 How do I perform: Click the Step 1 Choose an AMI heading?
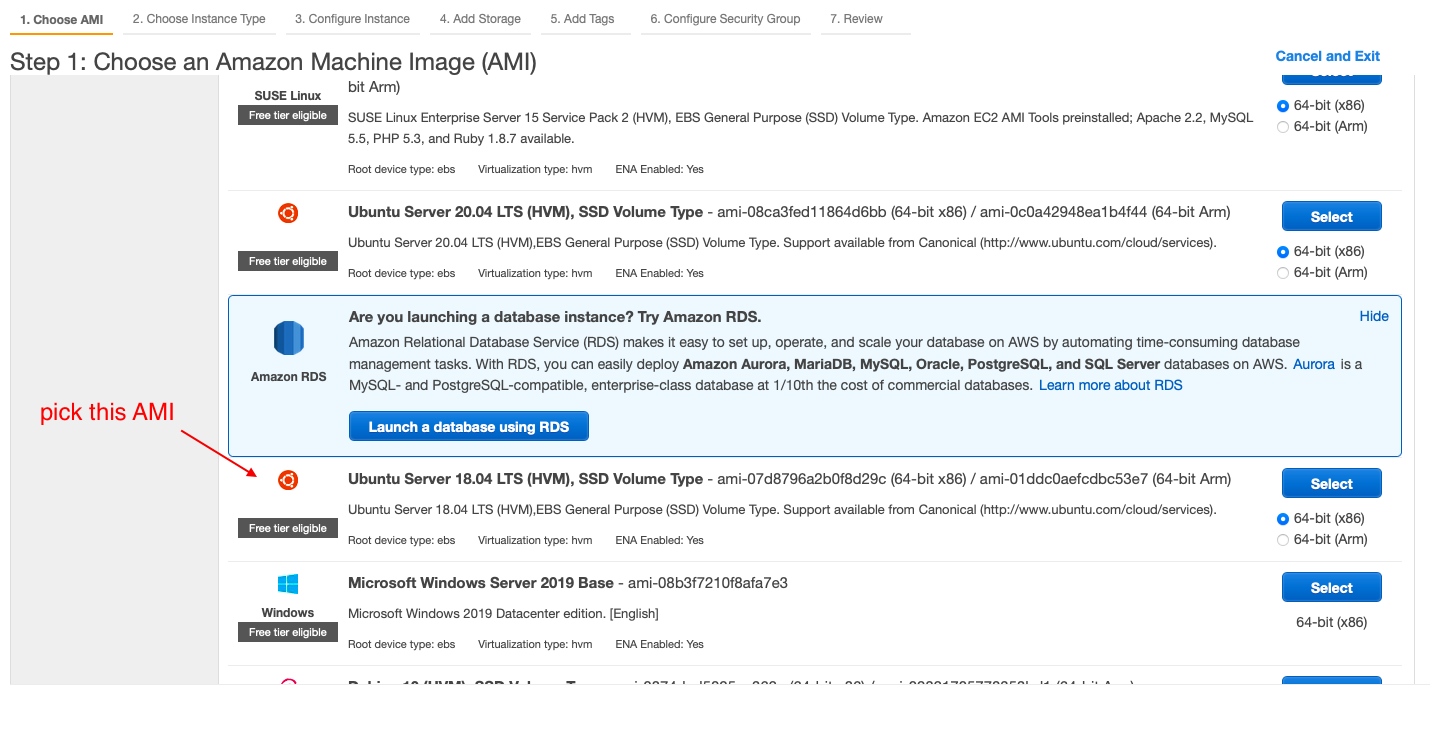coord(273,62)
